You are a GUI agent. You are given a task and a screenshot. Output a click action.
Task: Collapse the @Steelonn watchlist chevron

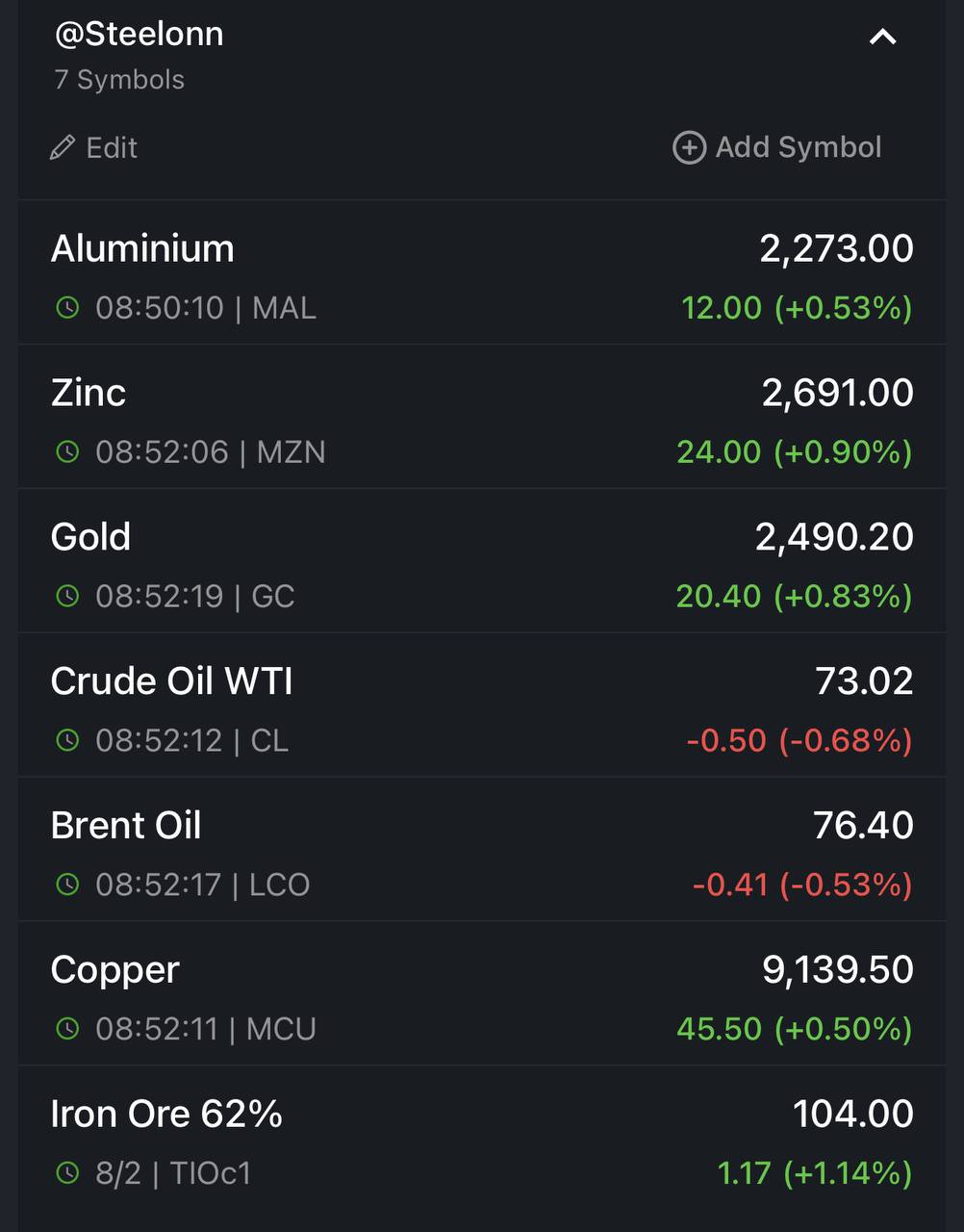click(882, 38)
